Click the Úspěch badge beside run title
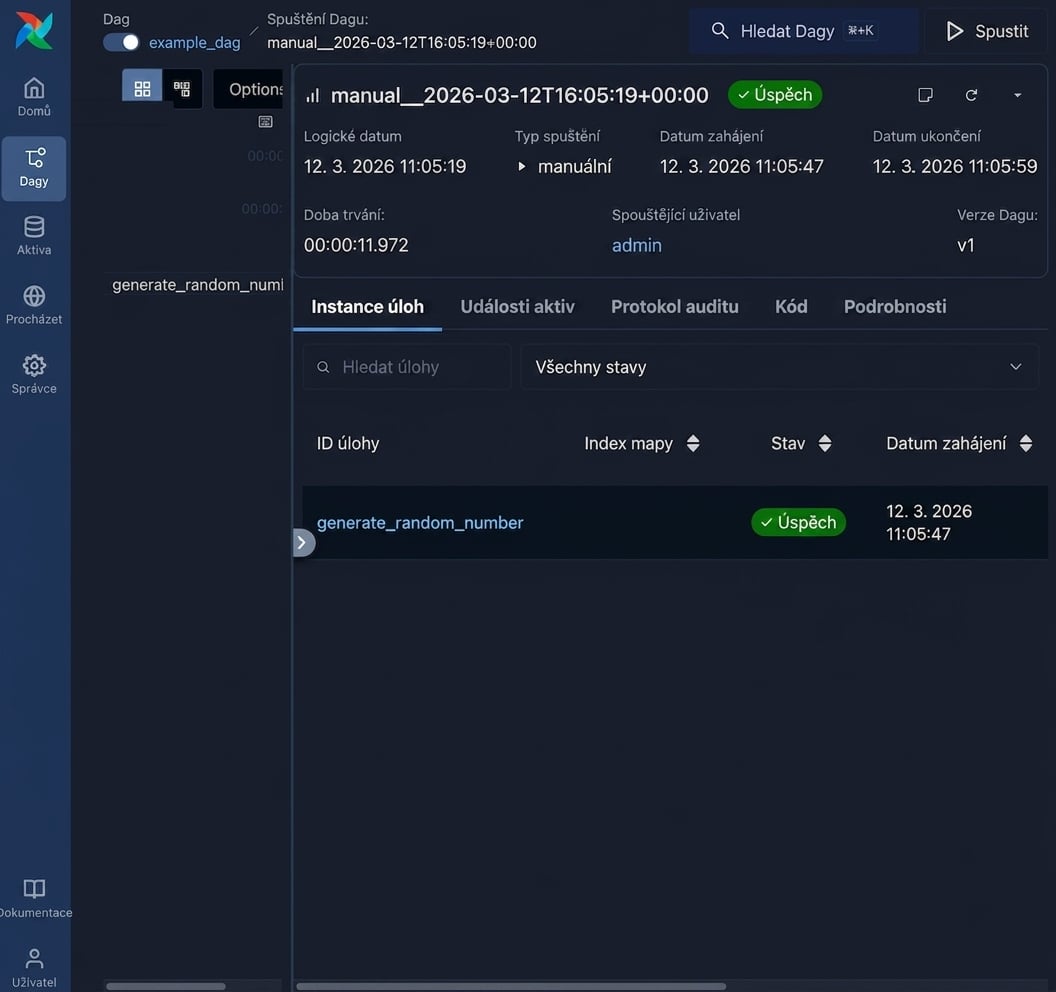 [774, 95]
